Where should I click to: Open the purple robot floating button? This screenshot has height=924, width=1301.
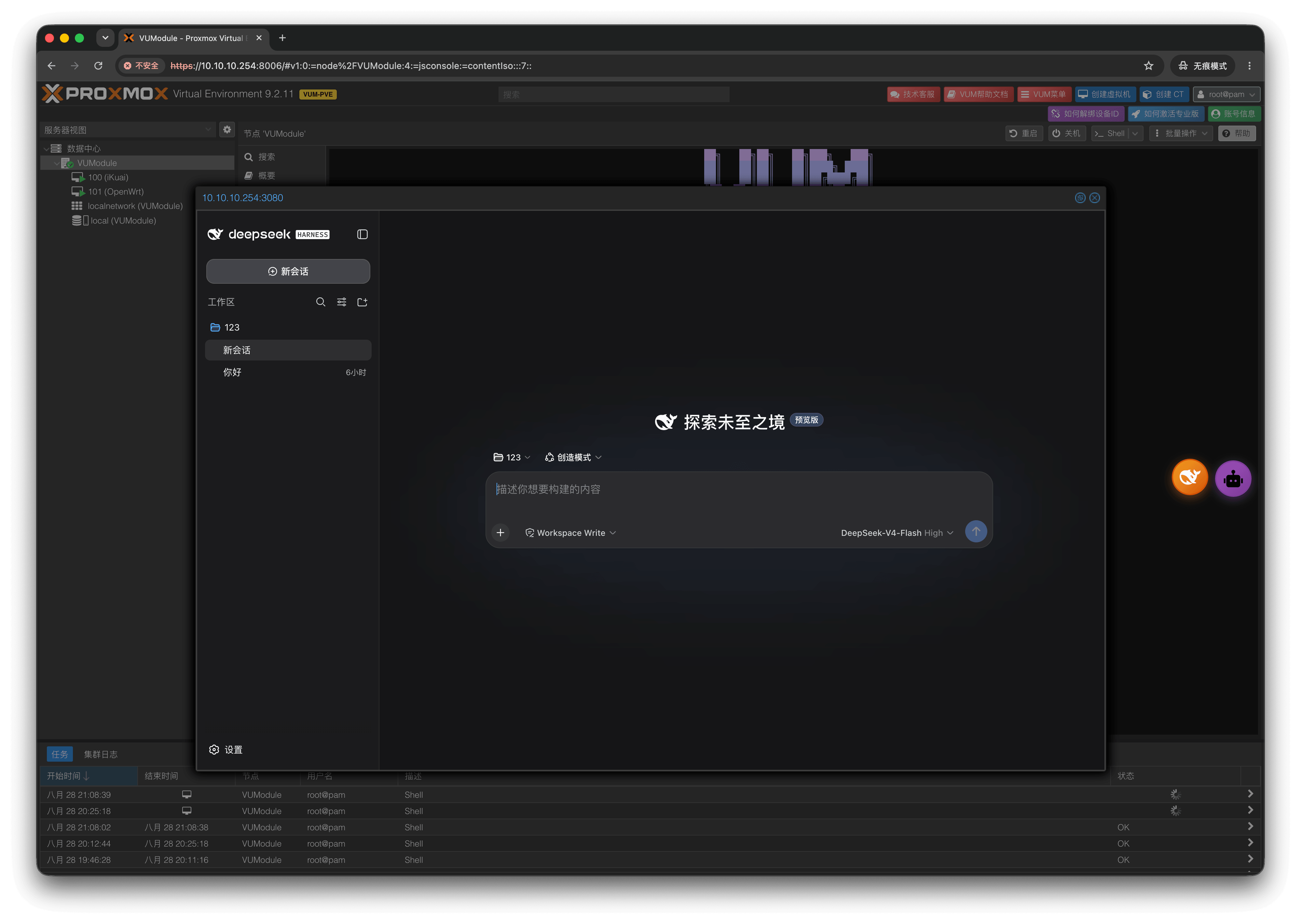(x=1233, y=479)
